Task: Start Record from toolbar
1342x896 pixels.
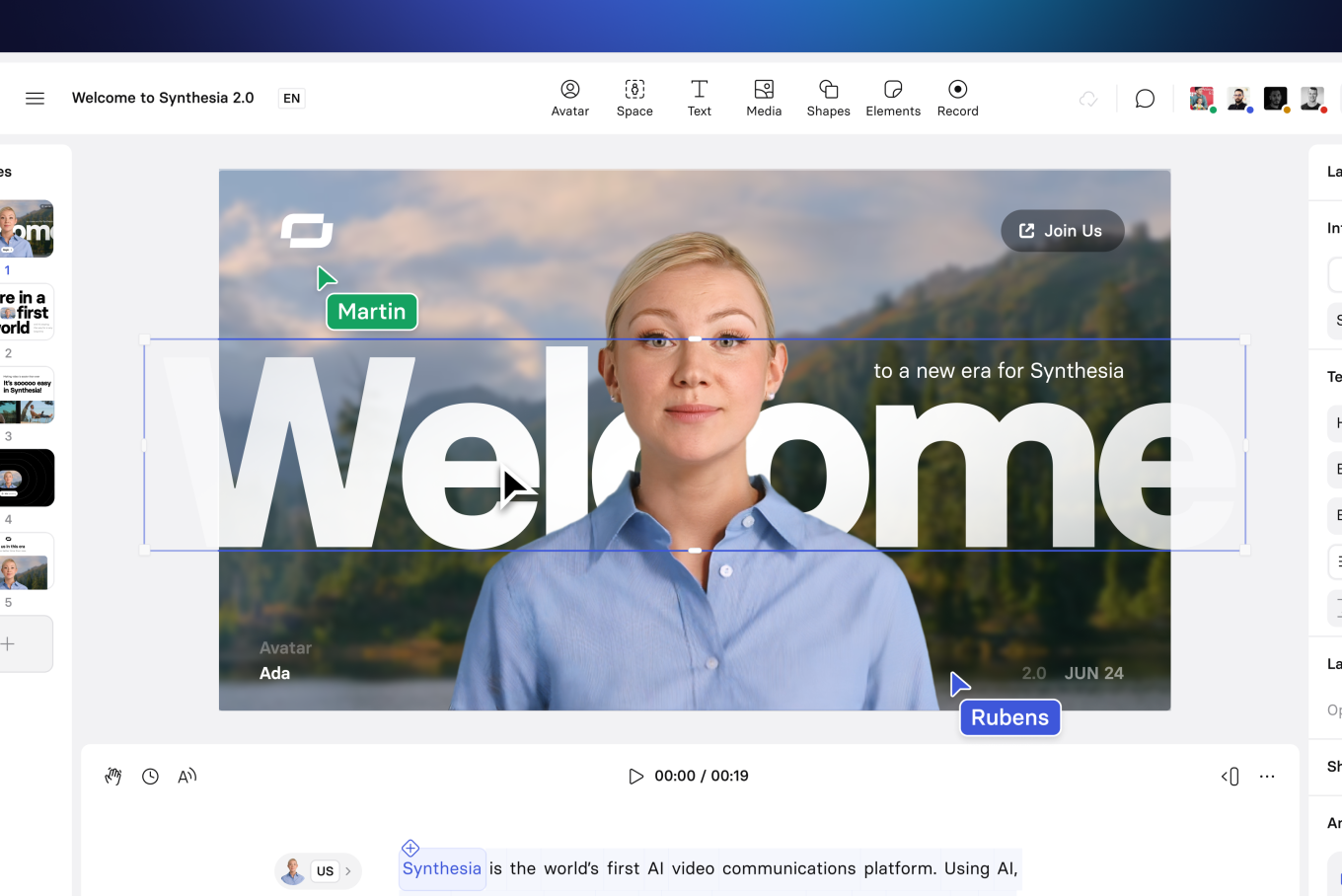Action: [957, 98]
